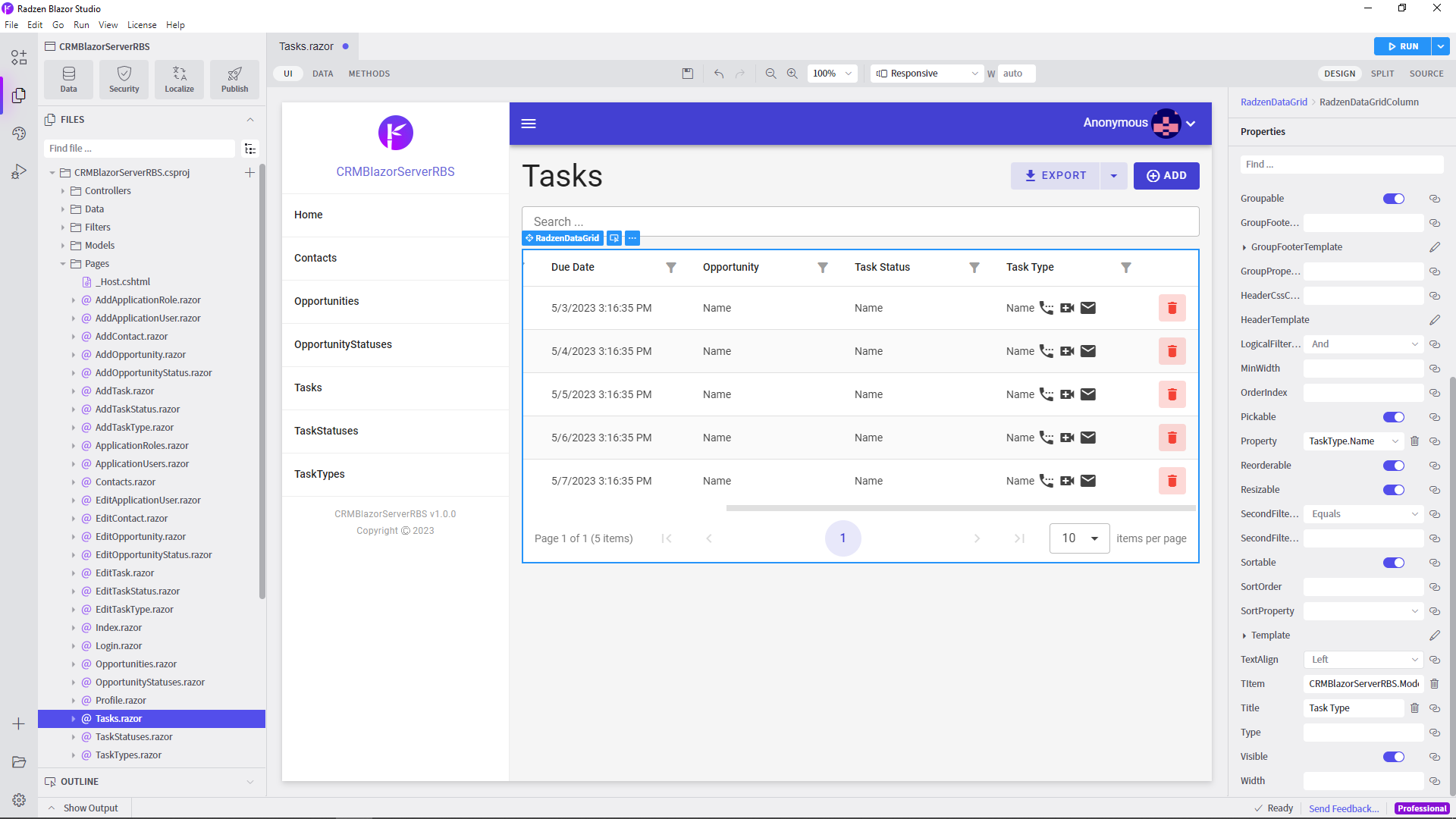Switch to SOURCE view

[1426, 74]
